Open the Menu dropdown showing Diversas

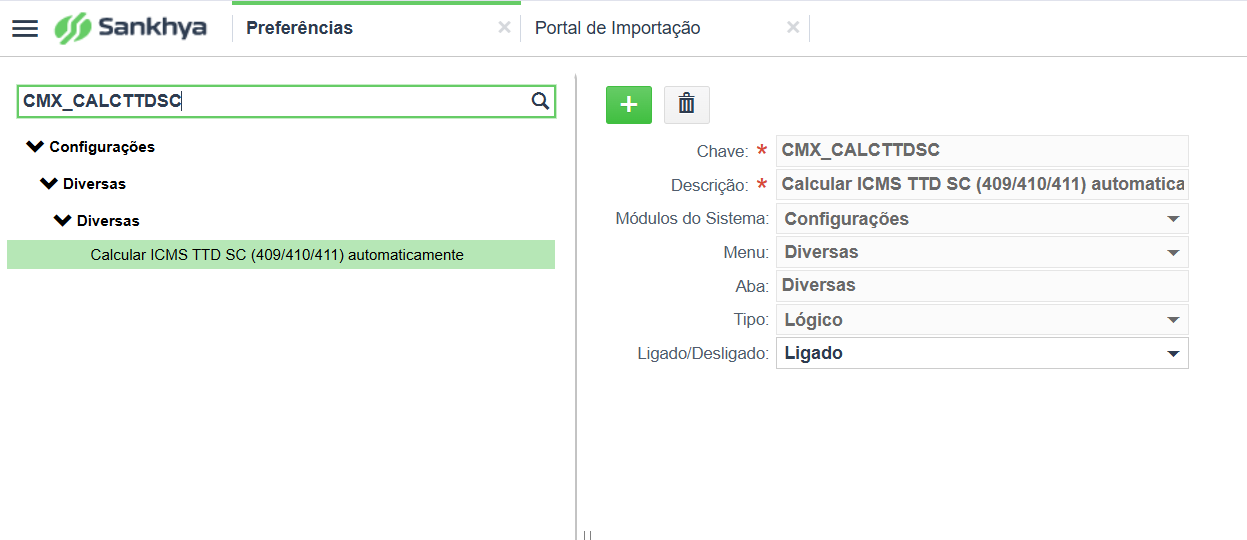click(982, 252)
